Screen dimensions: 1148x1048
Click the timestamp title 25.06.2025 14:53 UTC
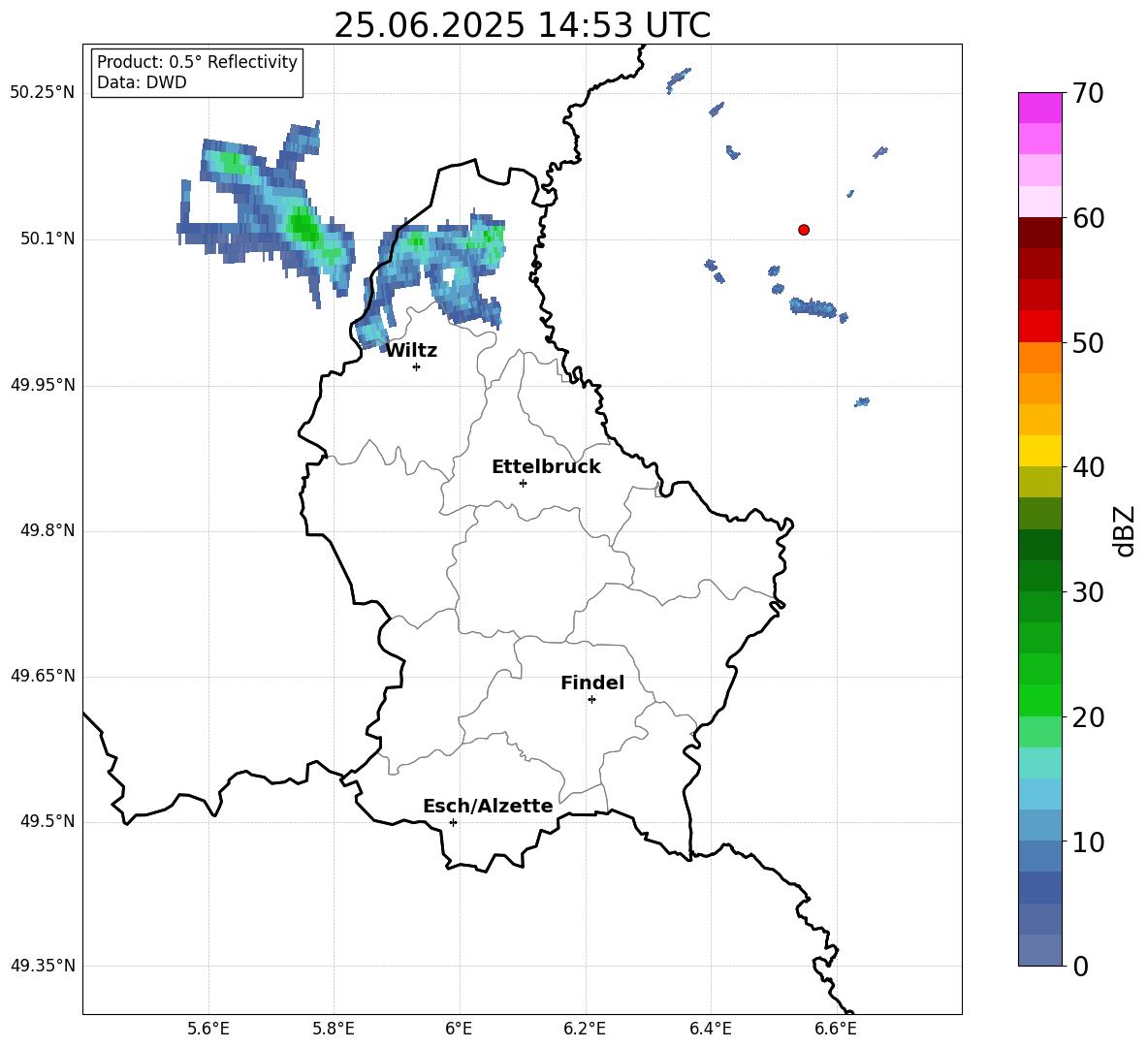click(522, 25)
